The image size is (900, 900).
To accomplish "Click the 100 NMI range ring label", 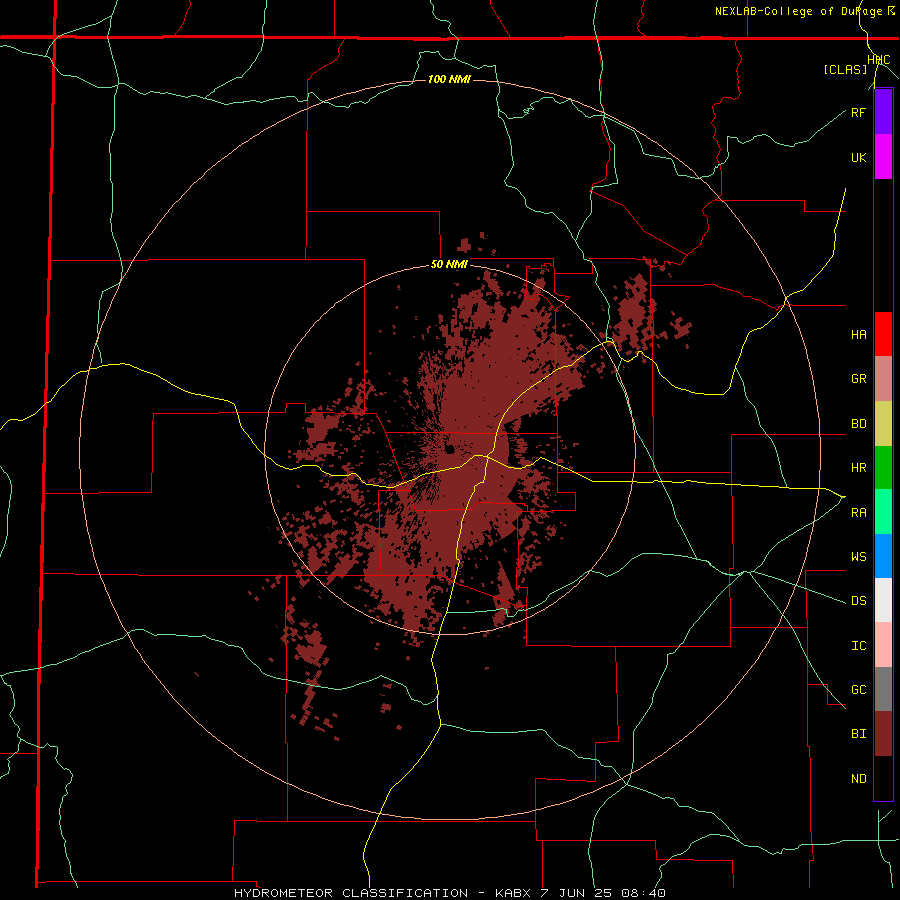I will pyautogui.click(x=449, y=79).
